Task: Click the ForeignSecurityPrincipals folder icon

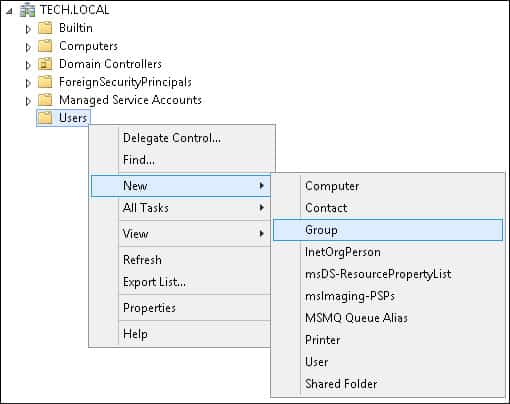Action: (x=45, y=82)
